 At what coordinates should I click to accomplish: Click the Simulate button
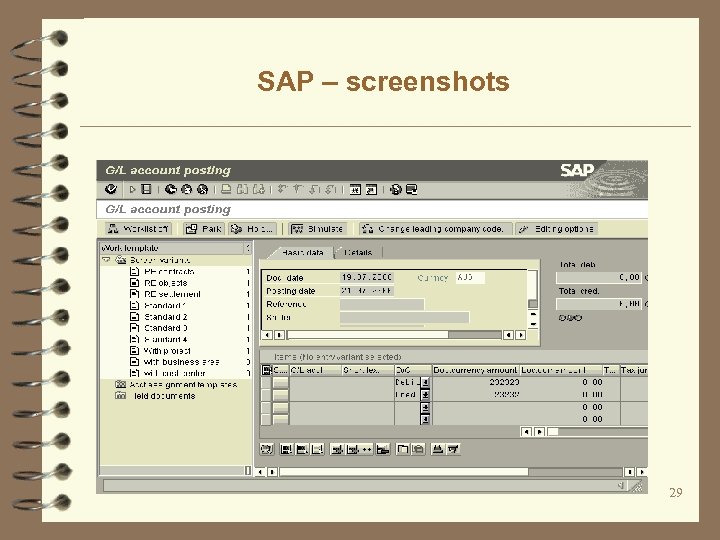317,229
